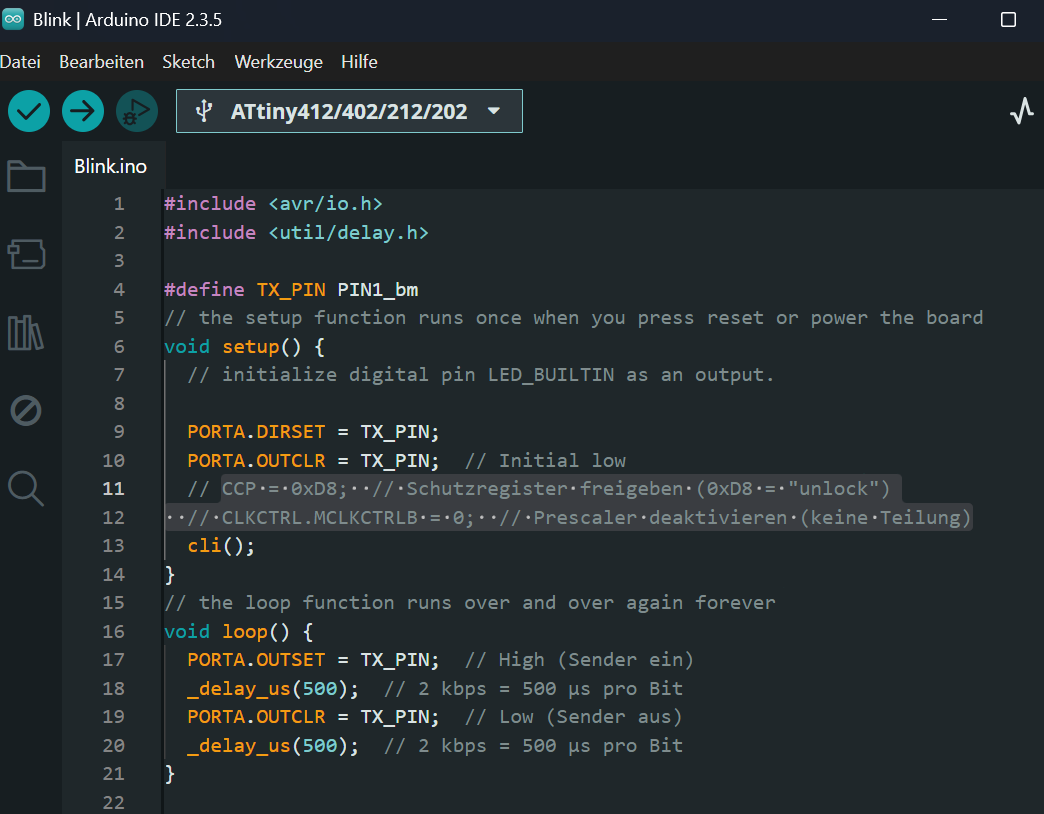Image resolution: width=1044 pixels, height=814 pixels.
Task: Show the Library Manager sidebar icon
Action: coord(26,332)
